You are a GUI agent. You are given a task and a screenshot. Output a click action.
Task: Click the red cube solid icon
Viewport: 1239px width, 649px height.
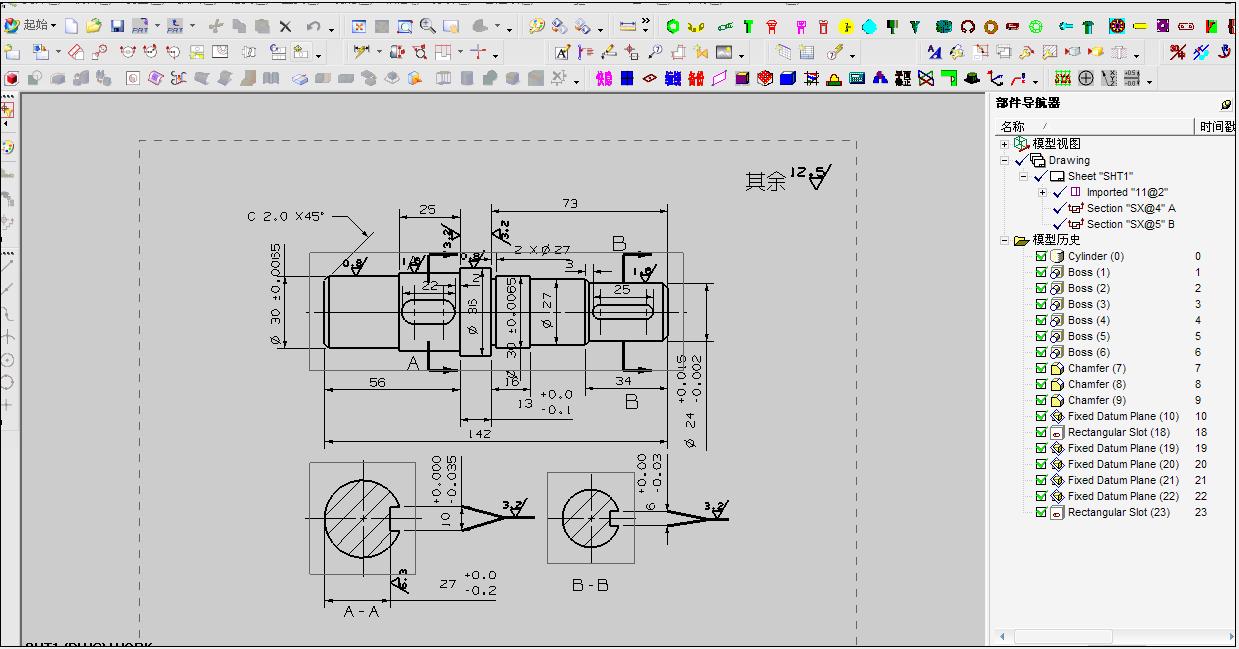pyautogui.click(x=11, y=78)
